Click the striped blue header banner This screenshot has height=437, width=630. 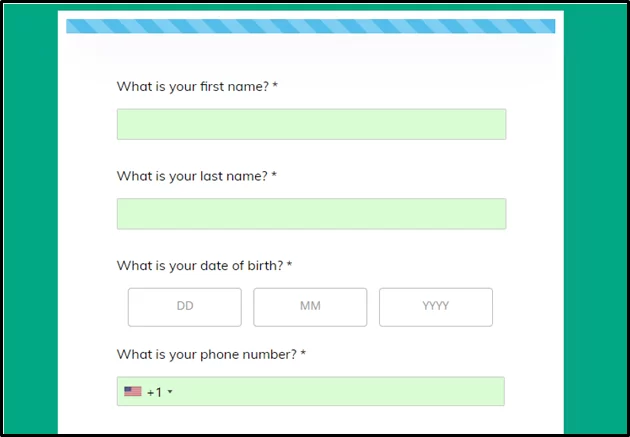(x=310, y=26)
